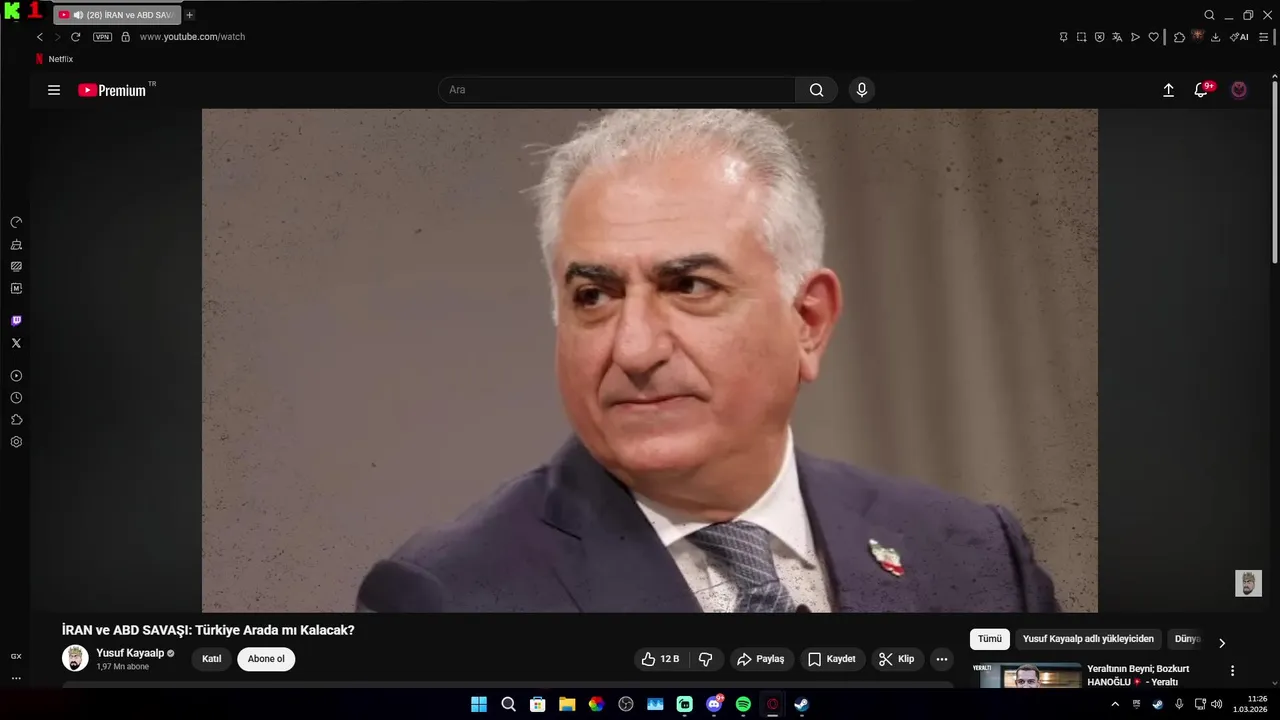
Task: Open the translate page icon
Action: pos(1117,37)
